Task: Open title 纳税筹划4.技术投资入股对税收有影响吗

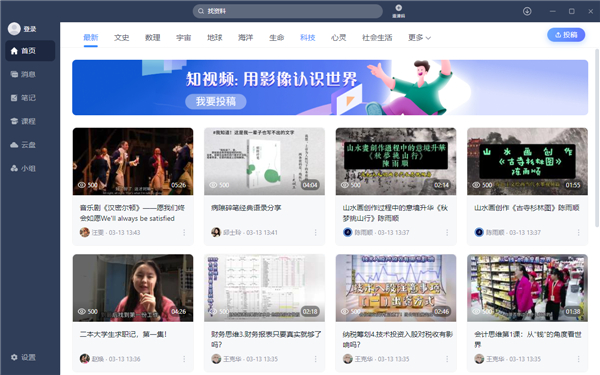Action: click(x=398, y=339)
